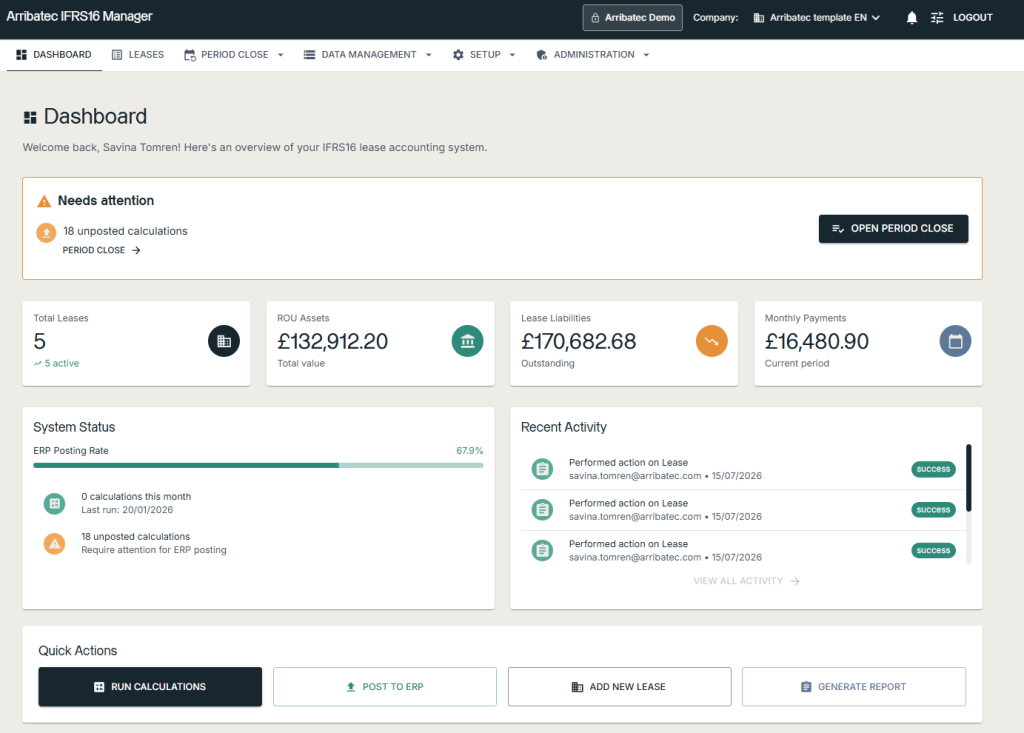
Task: Expand the Data Management menu
Action: (368, 55)
